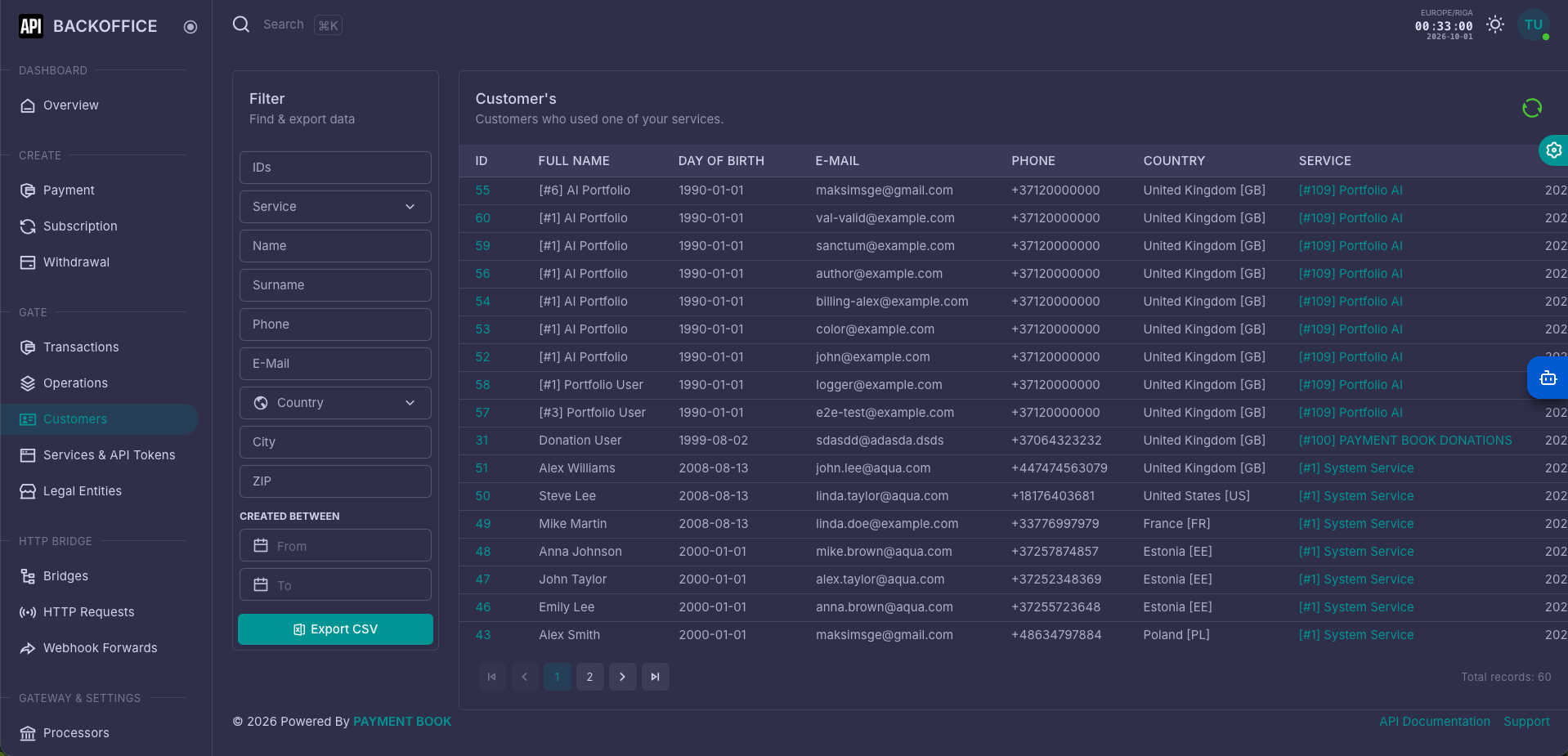Open PAYMENT BOOK DONATIONS service link
The width and height of the screenshot is (1568, 756).
point(1405,441)
